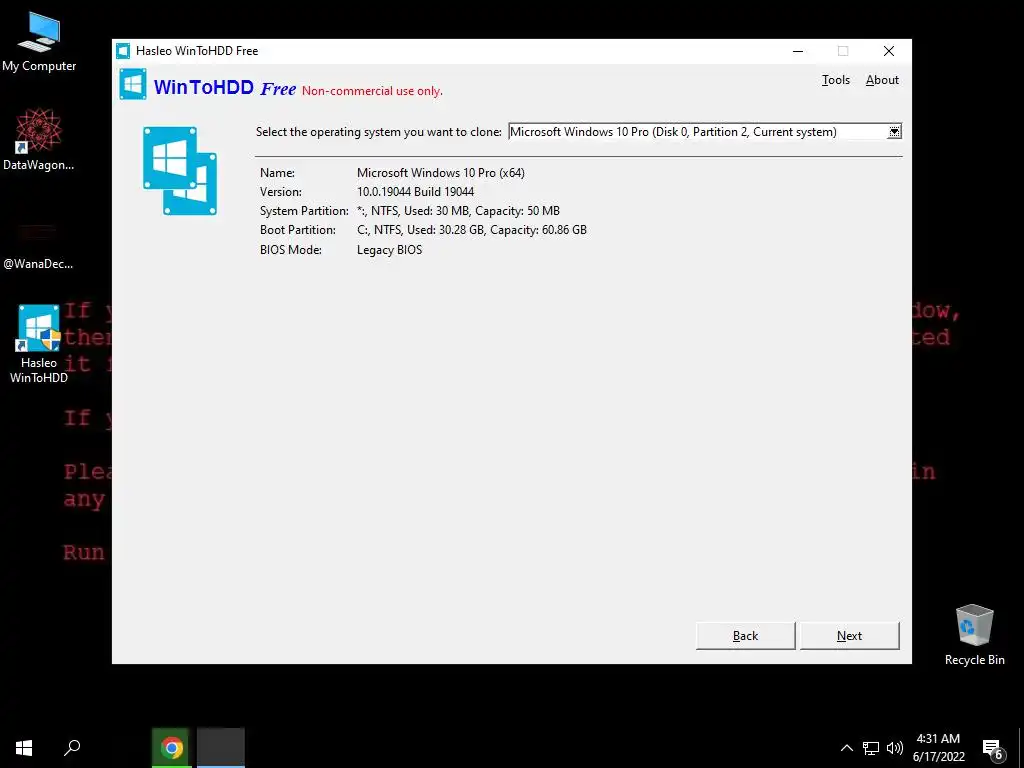Click System Partition value 'Capacity: 50 MB'
This screenshot has height=768, width=1024.
pyautogui.click(x=517, y=211)
